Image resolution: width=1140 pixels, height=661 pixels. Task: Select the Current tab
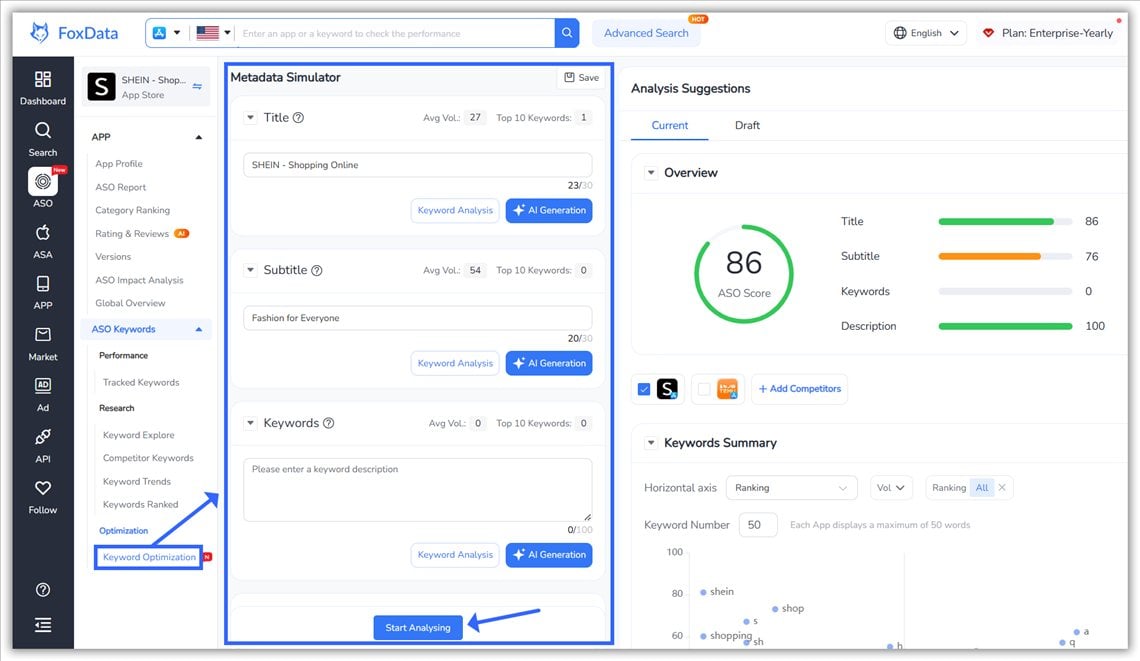tap(670, 125)
